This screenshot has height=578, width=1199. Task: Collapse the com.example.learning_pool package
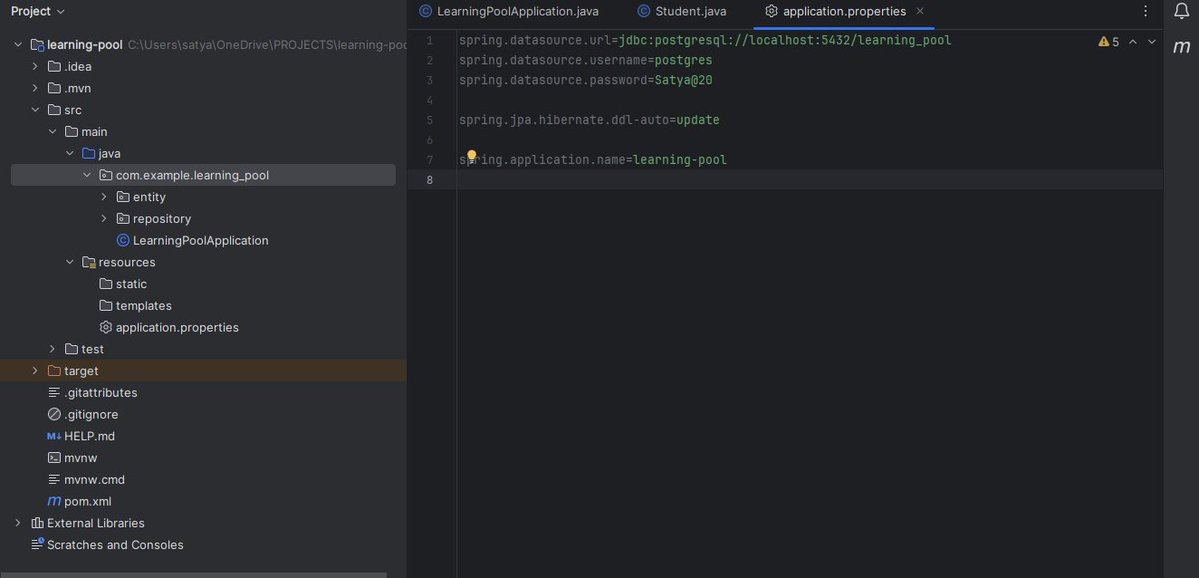(x=86, y=175)
